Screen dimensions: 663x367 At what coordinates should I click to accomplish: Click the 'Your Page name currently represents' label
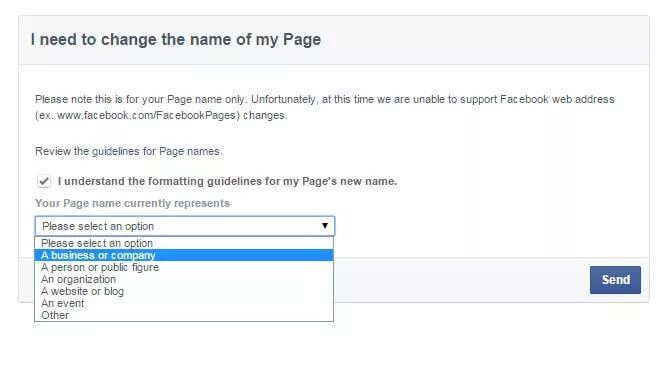pyautogui.click(x=132, y=203)
